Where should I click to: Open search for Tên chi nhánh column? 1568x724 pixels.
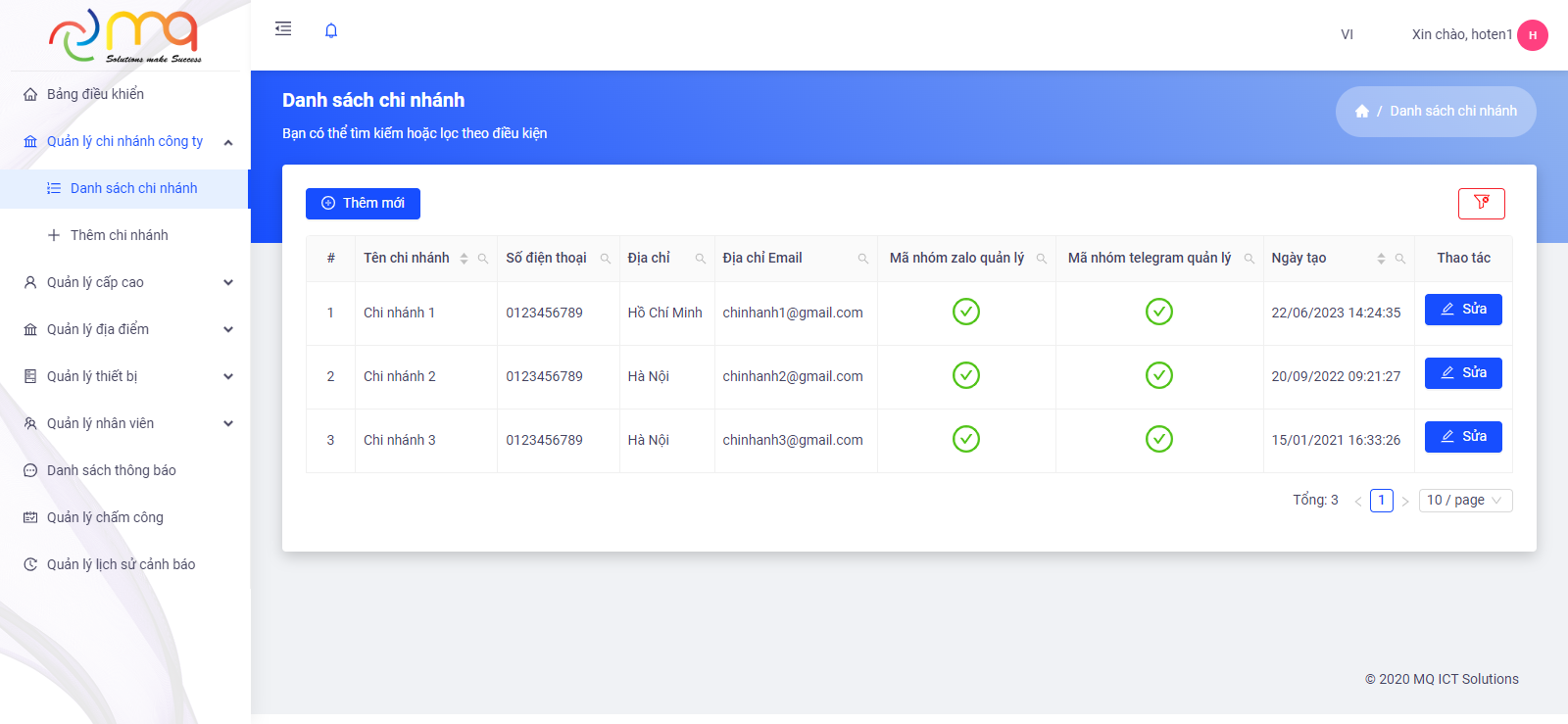pos(483,259)
